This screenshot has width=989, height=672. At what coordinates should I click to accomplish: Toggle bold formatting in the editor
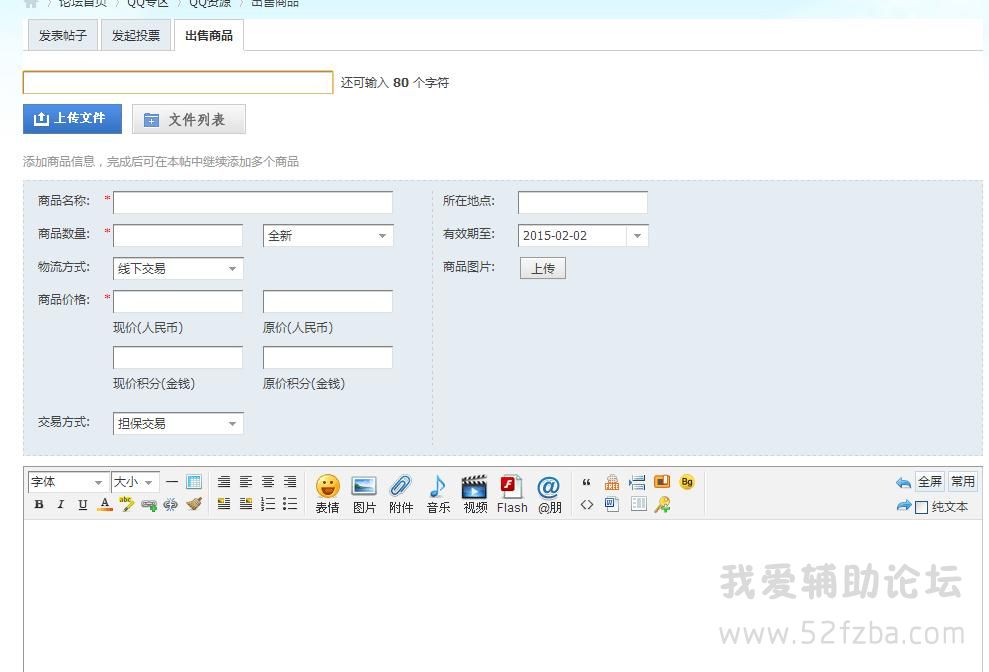39,504
